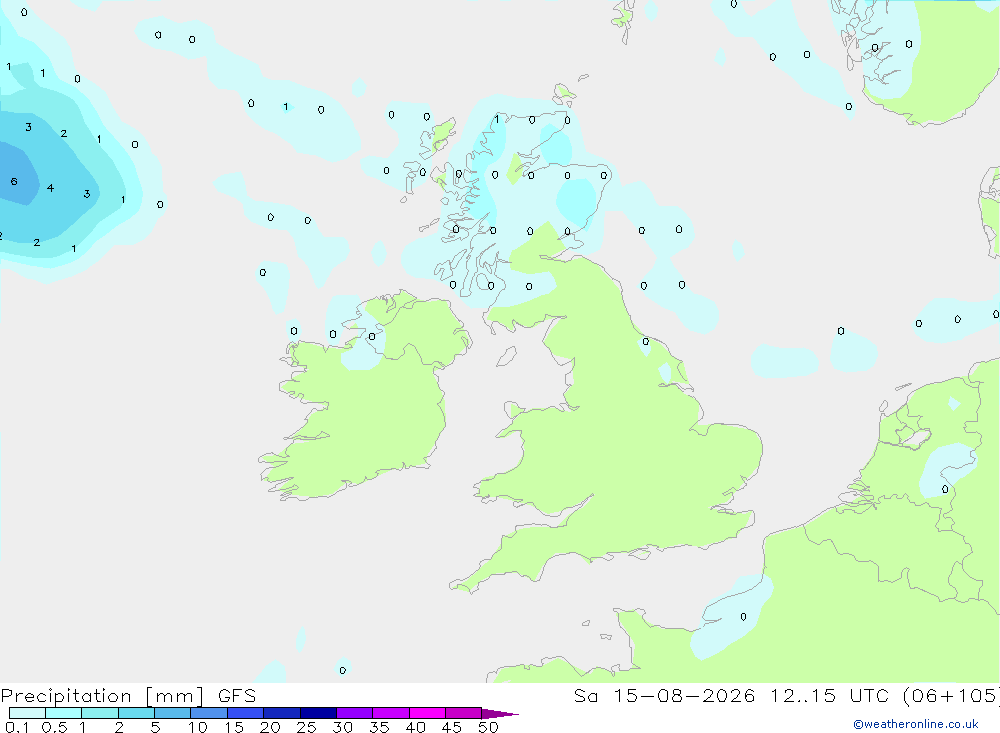This screenshot has width=1000, height=733.
Task: Click the 2–5 mm legend color swatch
Action: pos(136,713)
